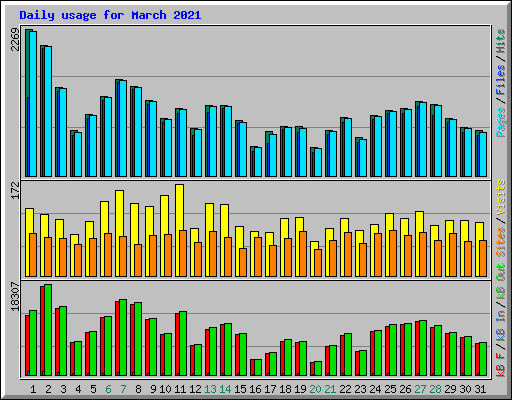The image size is (512, 400).
Task: Click the title "Daily usage for March 2021"
Action: 110,15
